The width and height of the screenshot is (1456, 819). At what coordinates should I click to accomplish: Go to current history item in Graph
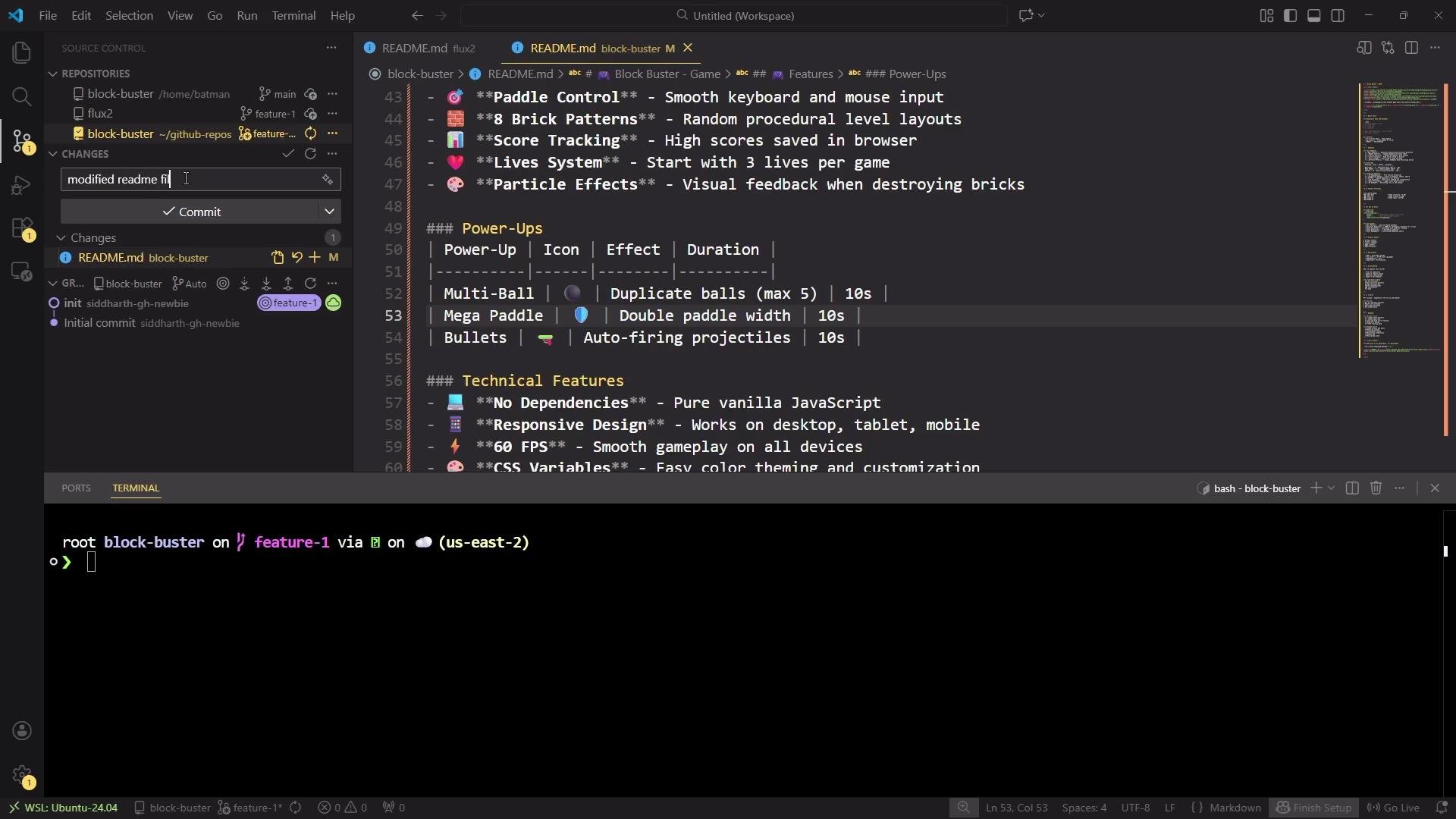pos(223,284)
